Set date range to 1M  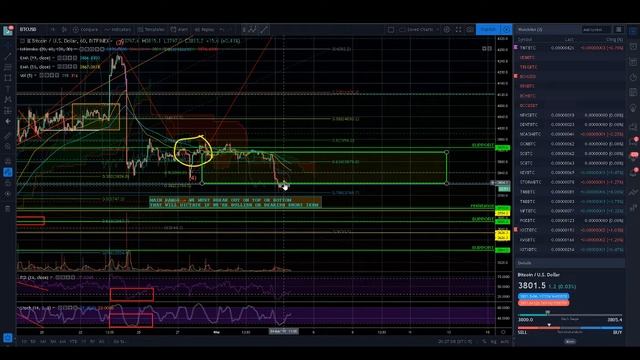tap(43, 342)
